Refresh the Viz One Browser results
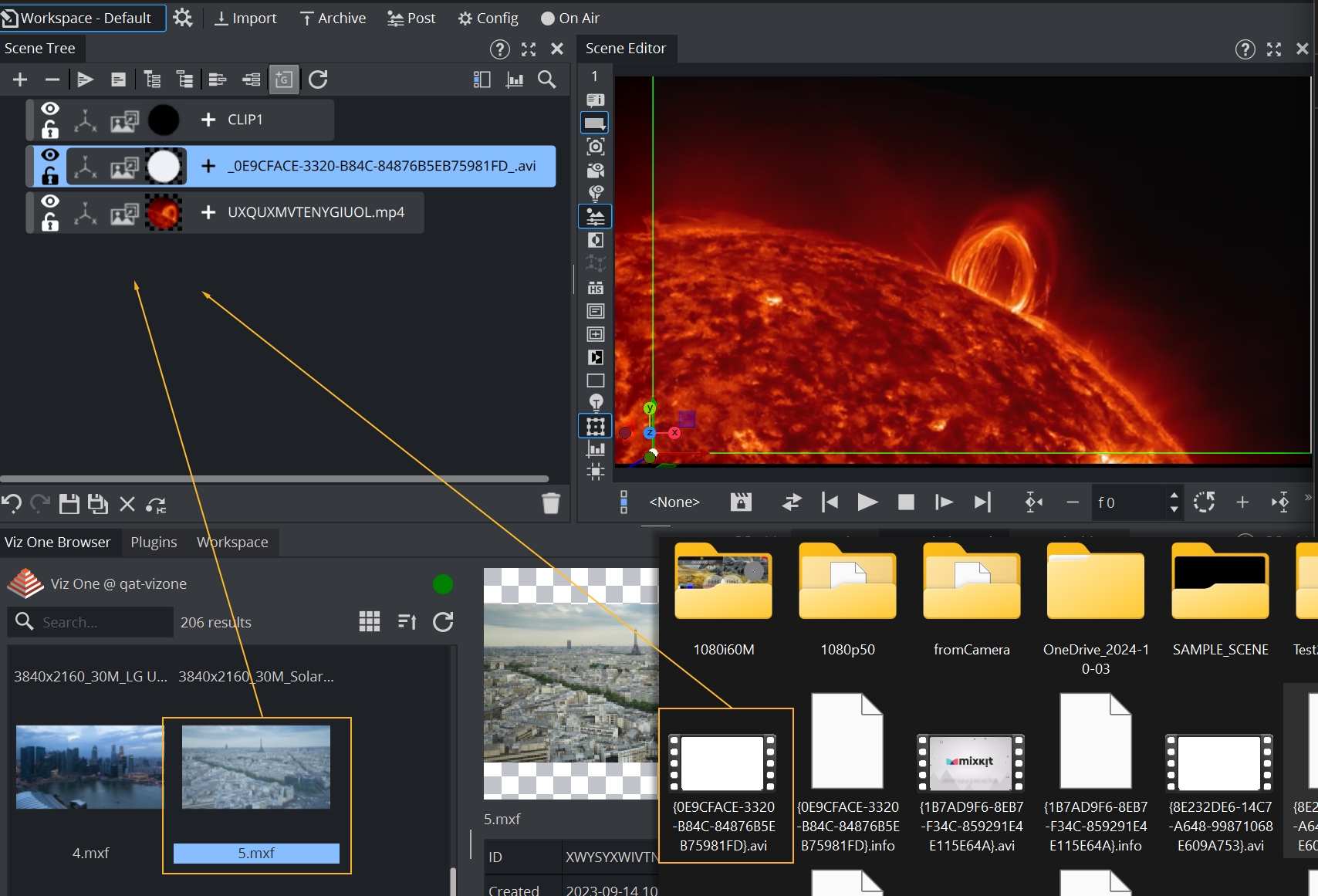Screen dimensions: 1318x896 tap(443, 622)
